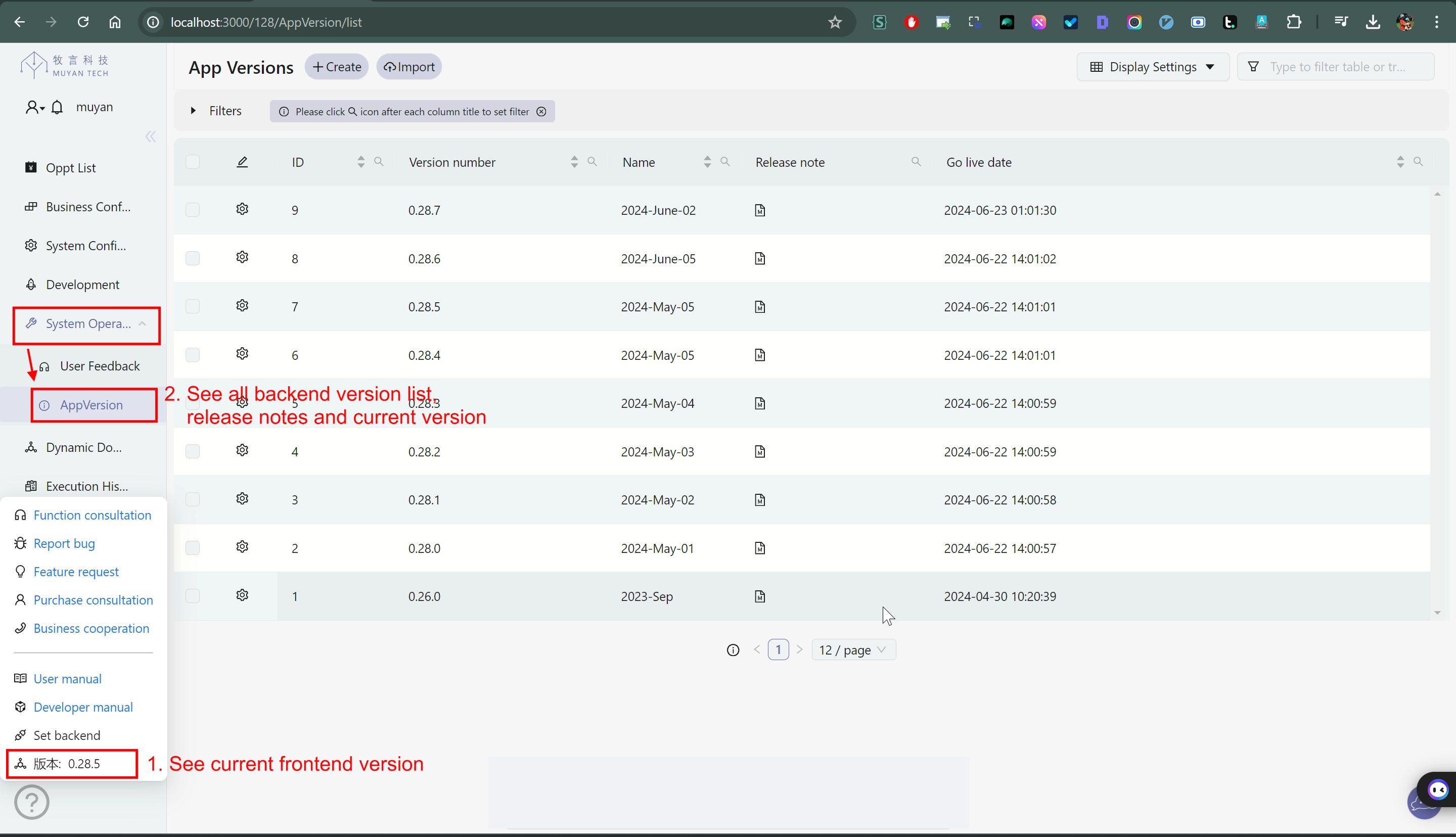The width and height of the screenshot is (1456, 837).
Task: Click the Create button
Action: pos(337,67)
